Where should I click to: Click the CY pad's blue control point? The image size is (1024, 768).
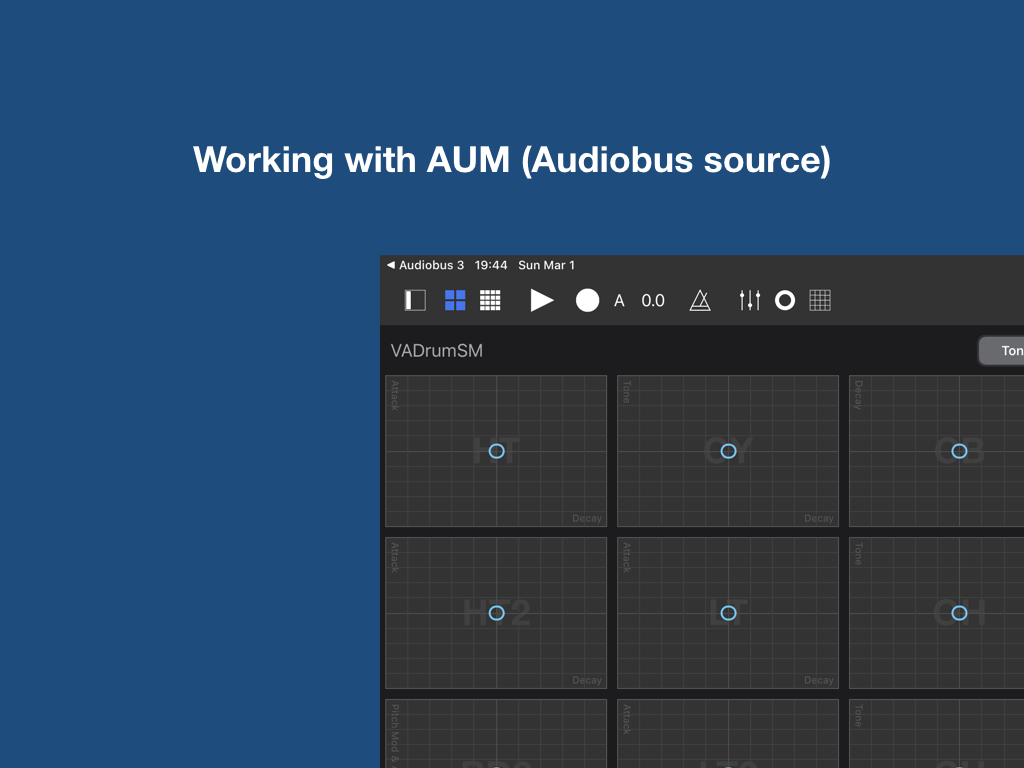pyautogui.click(x=728, y=451)
